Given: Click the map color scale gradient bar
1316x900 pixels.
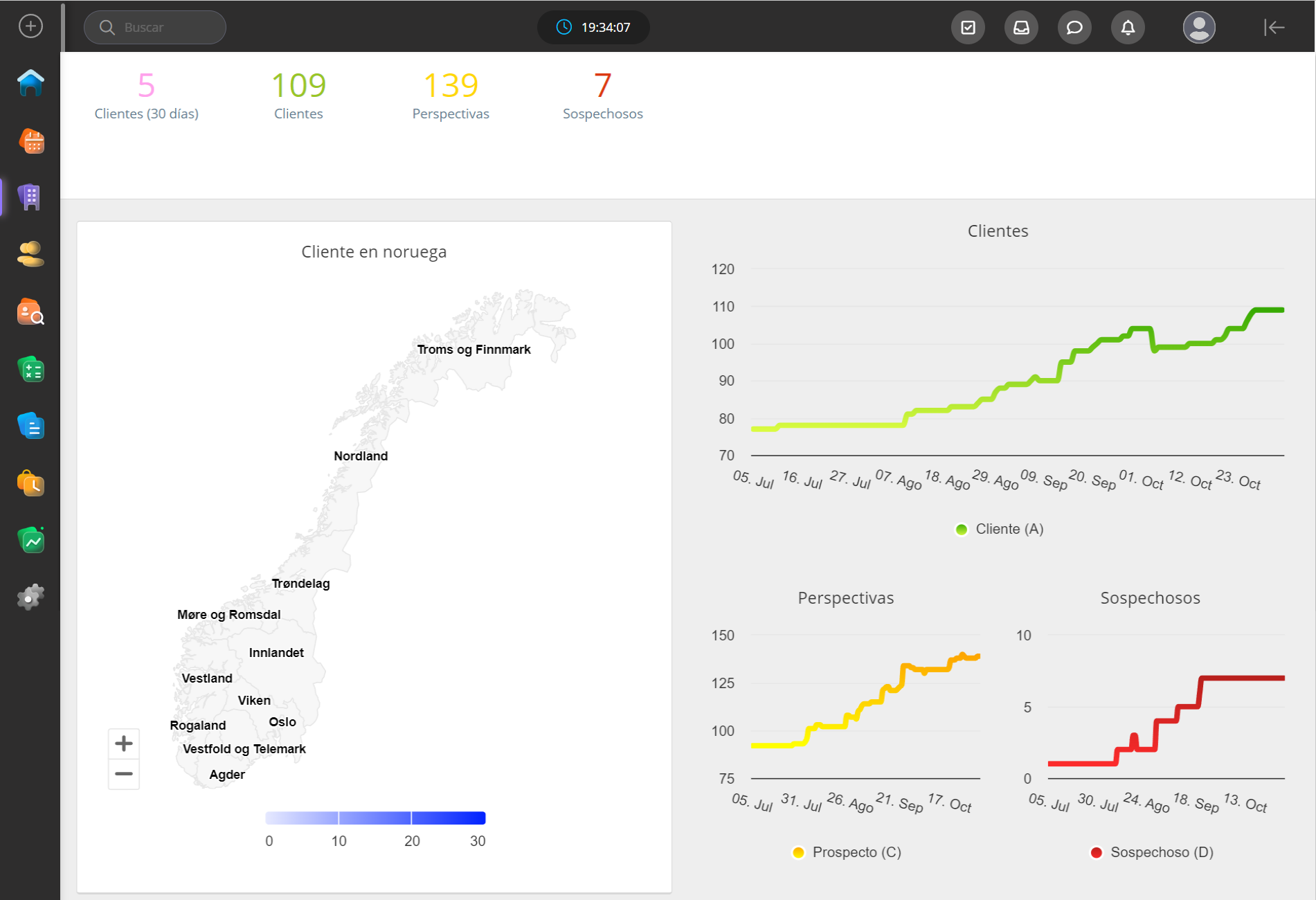Looking at the screenshot, I should 375,818.
